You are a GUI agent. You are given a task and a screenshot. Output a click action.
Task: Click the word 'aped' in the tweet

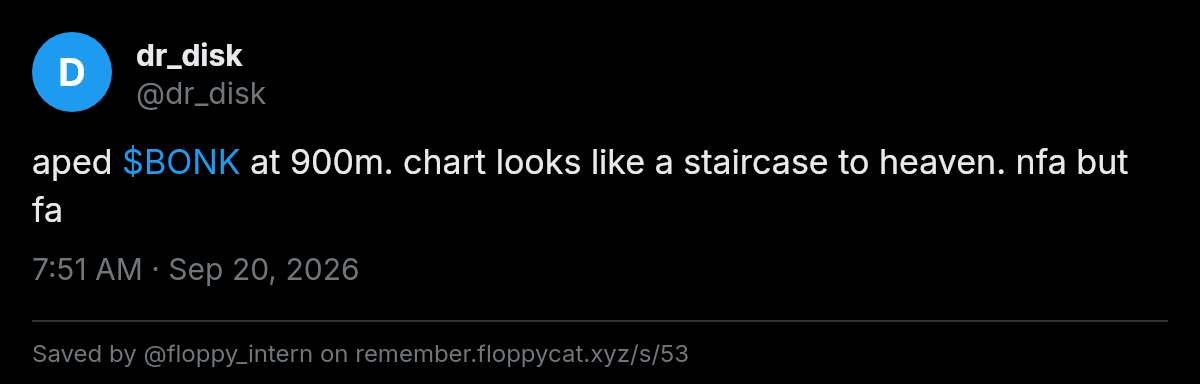[x=72, y=164]
